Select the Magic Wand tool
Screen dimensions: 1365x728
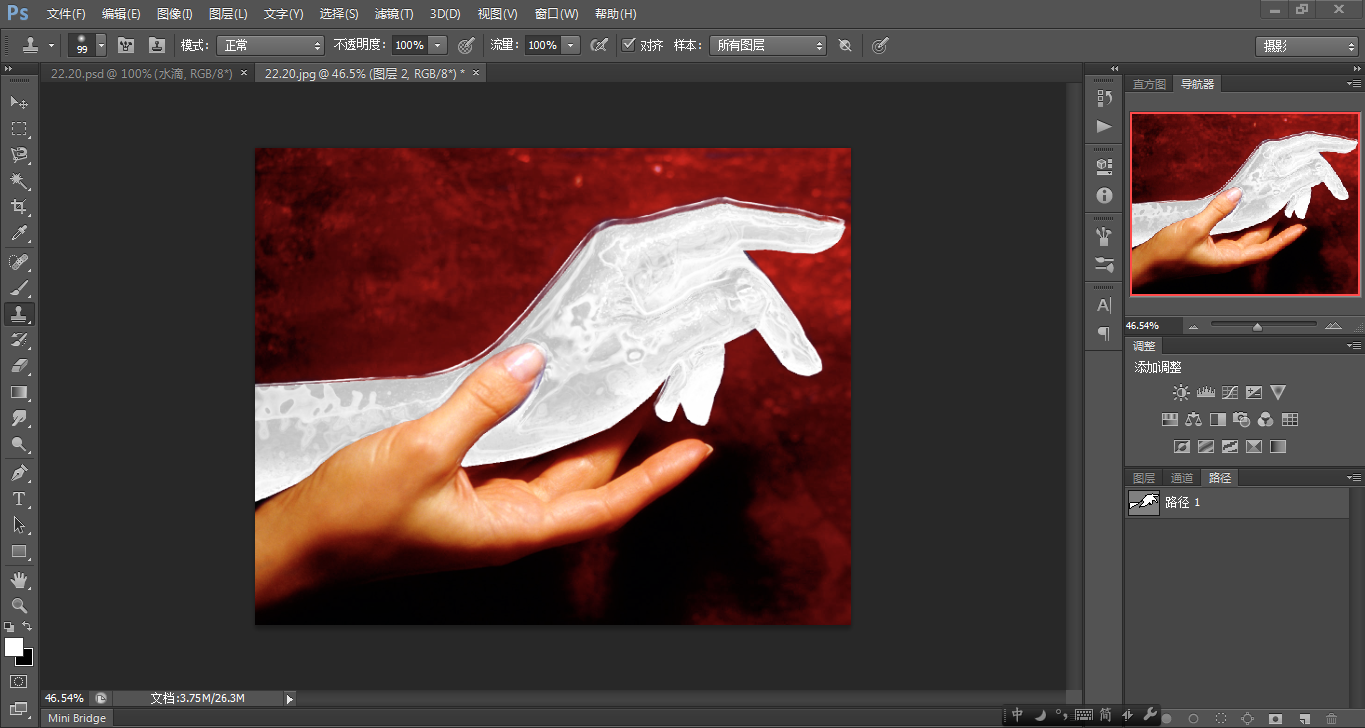(19, 181)
